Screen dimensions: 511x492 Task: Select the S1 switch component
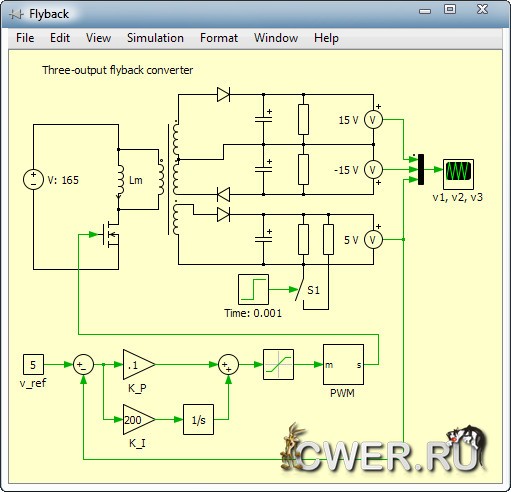(303, 288)
